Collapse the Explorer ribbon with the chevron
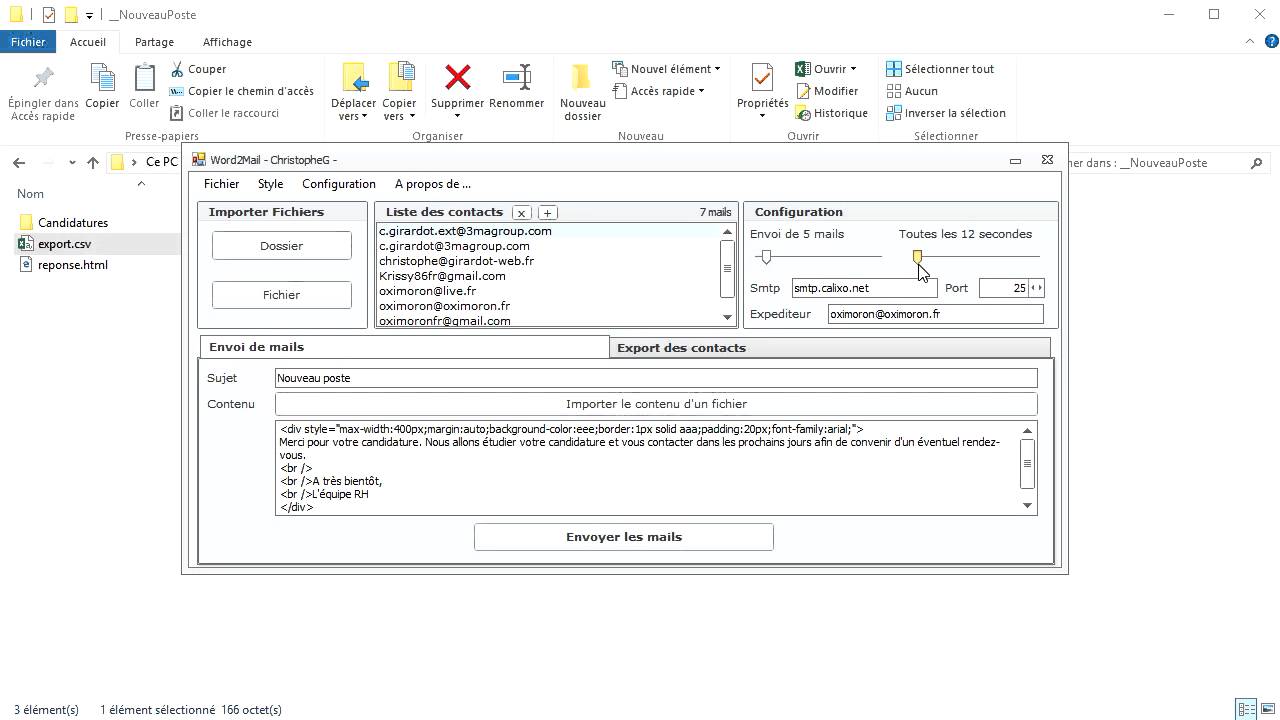 click(1250, 42)
